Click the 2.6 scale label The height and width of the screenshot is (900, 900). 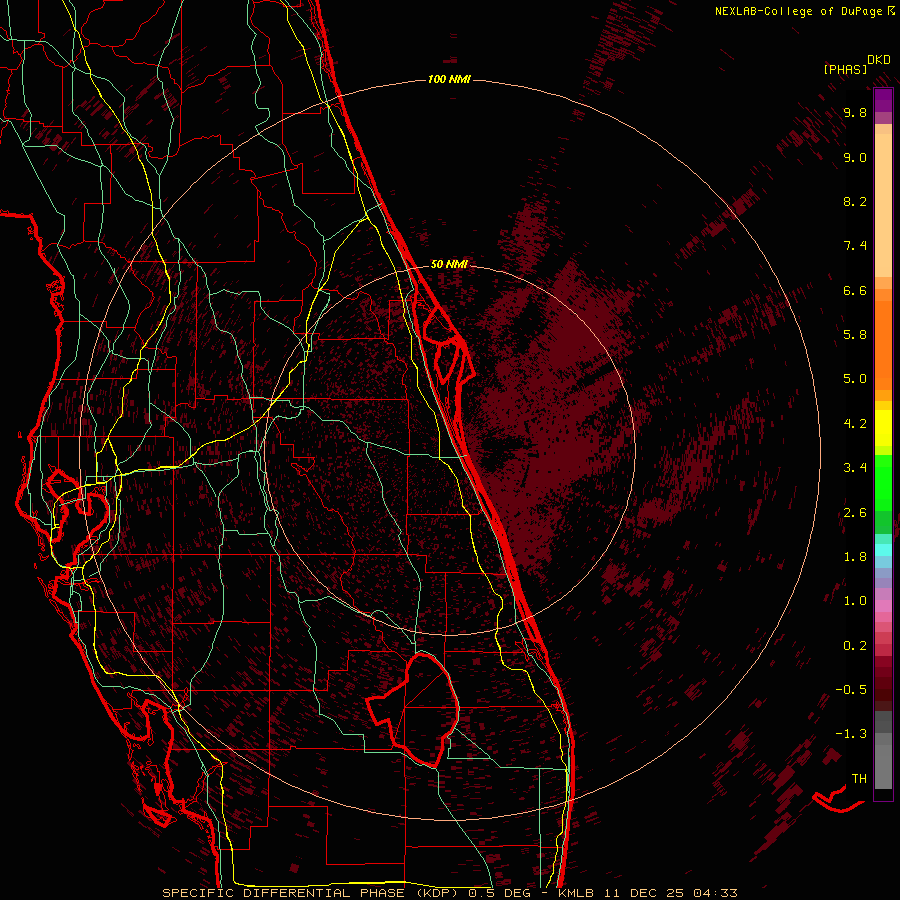[x=855, y=513]
